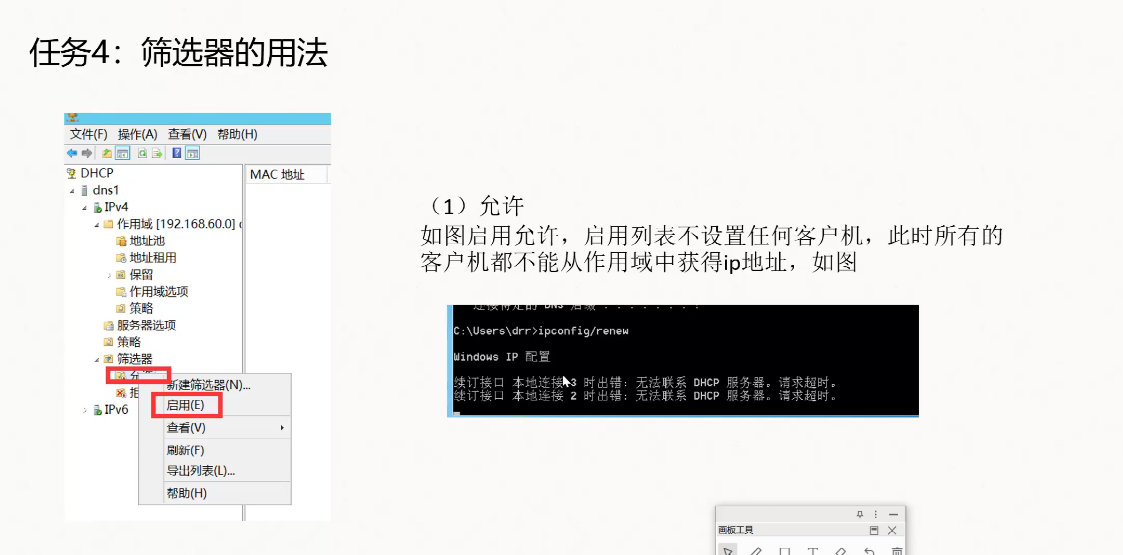This screenshot has width=1123, height=555.
Task: Close the 画板工具 panel with X
Action: point(892,531)
